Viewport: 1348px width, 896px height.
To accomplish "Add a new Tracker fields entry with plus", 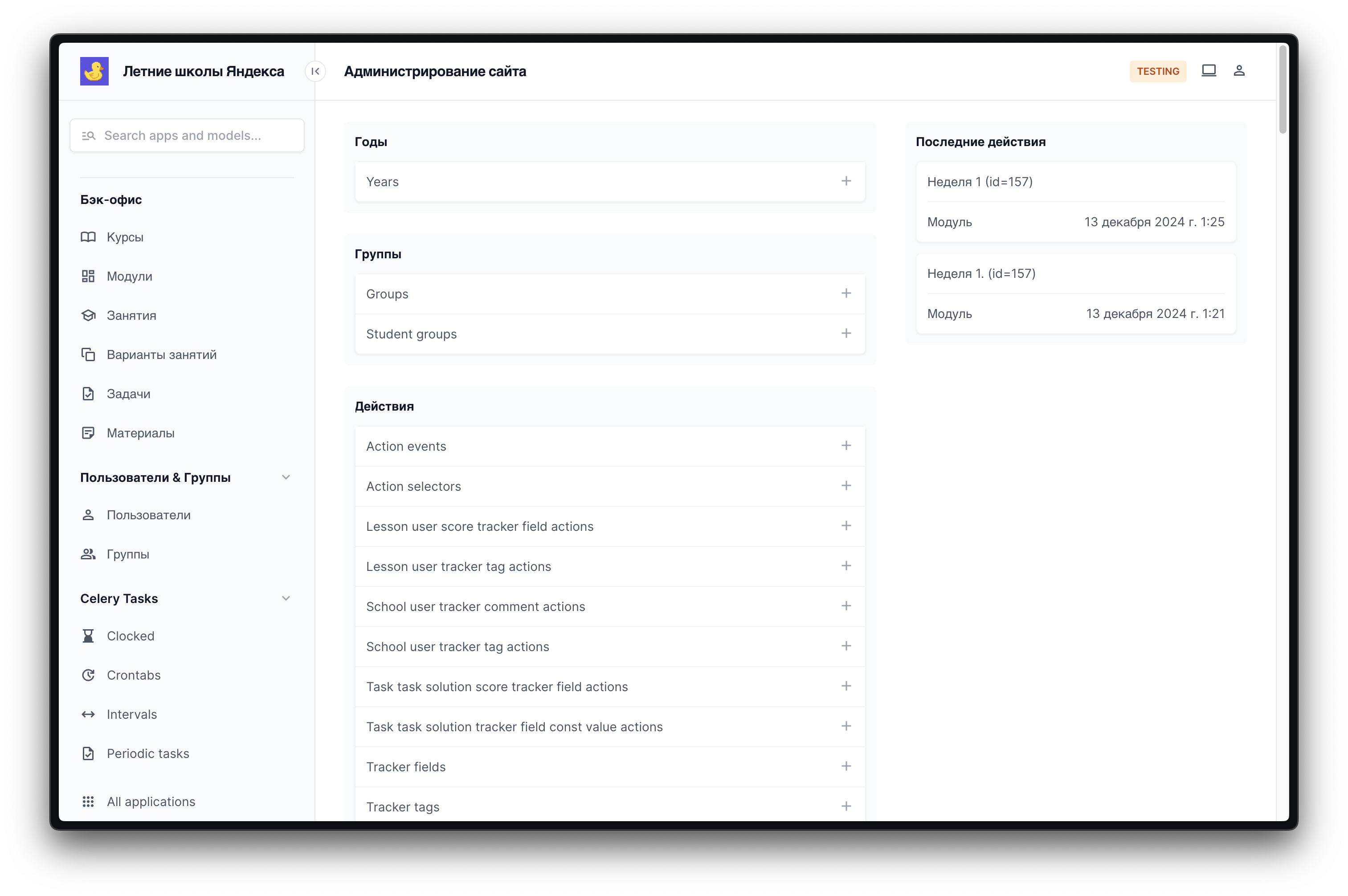I will pyautogui.click(x=846, y=766).
